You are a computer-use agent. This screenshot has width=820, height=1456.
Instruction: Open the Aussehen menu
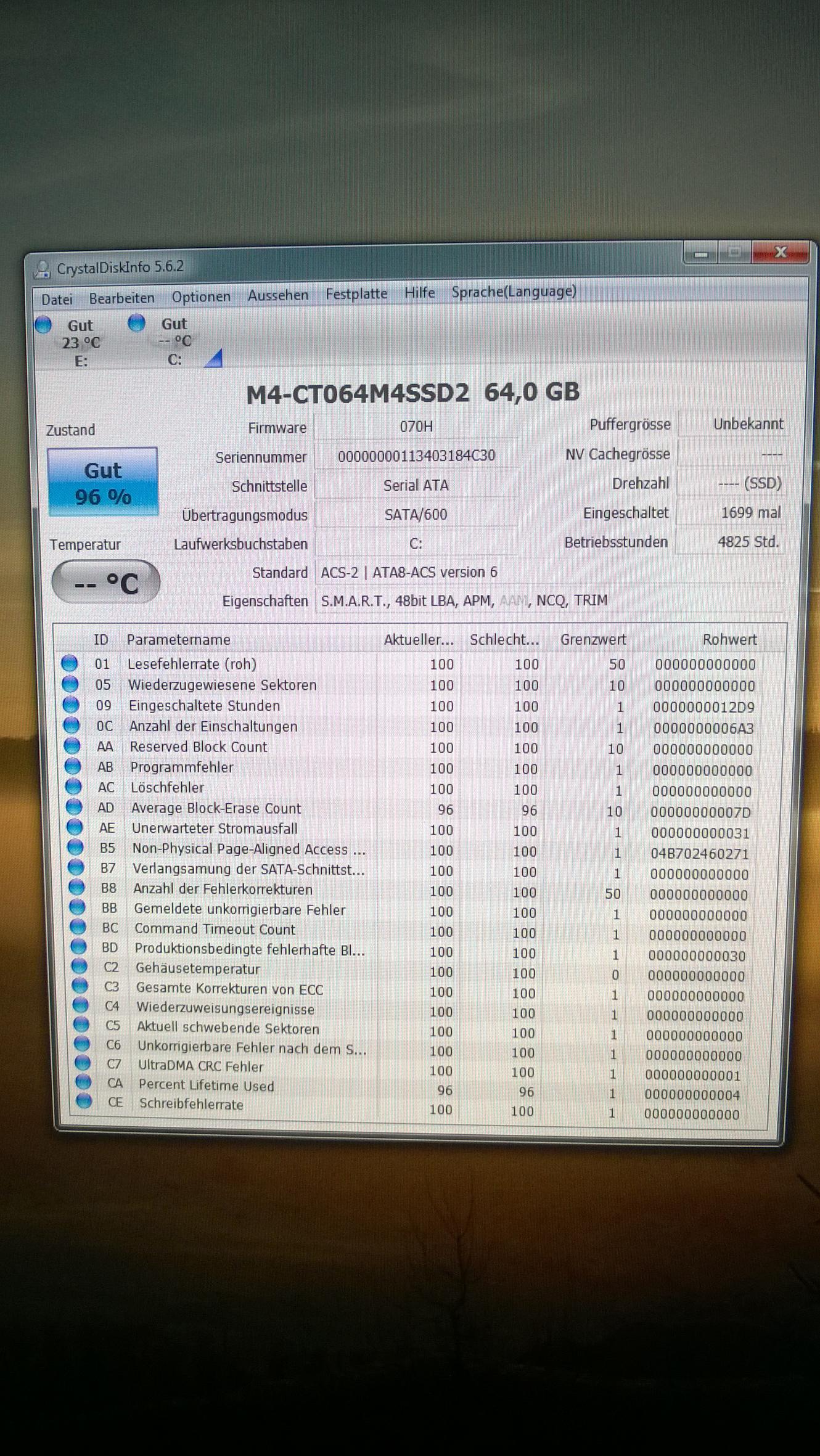coord(278,295)
